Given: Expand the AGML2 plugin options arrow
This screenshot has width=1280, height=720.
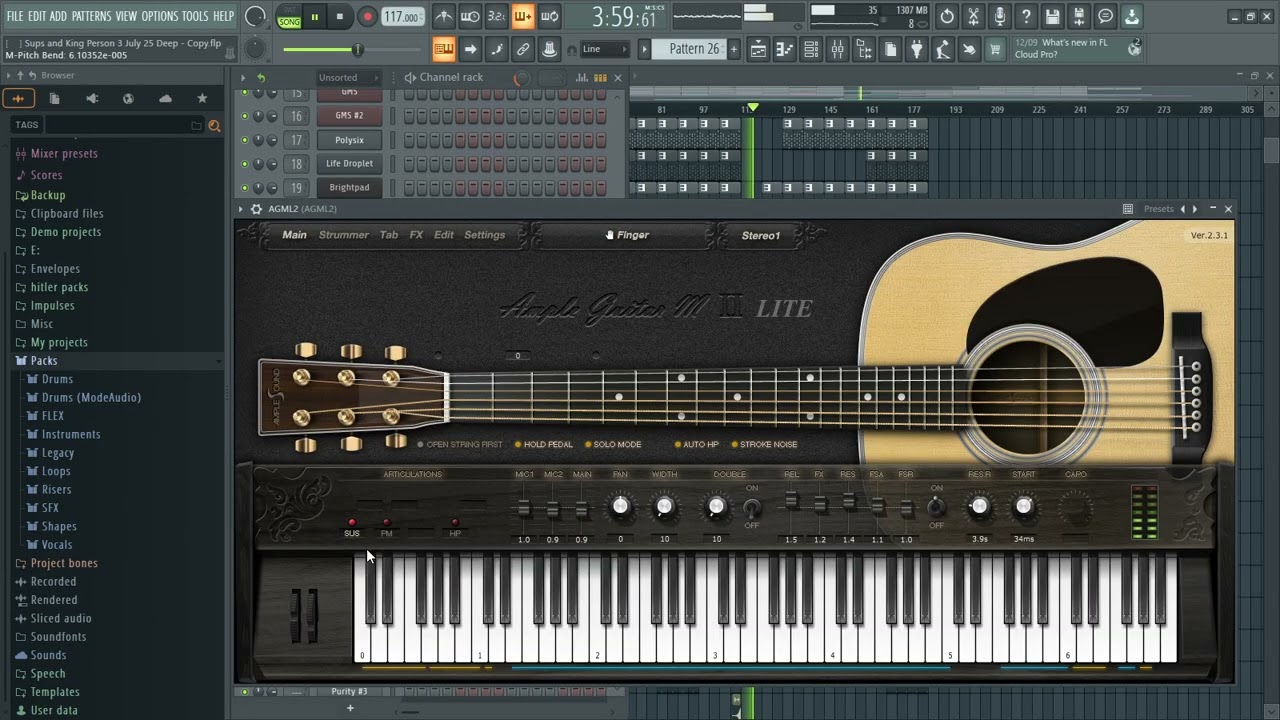Looking at the screenshot, I should [241, 209].
